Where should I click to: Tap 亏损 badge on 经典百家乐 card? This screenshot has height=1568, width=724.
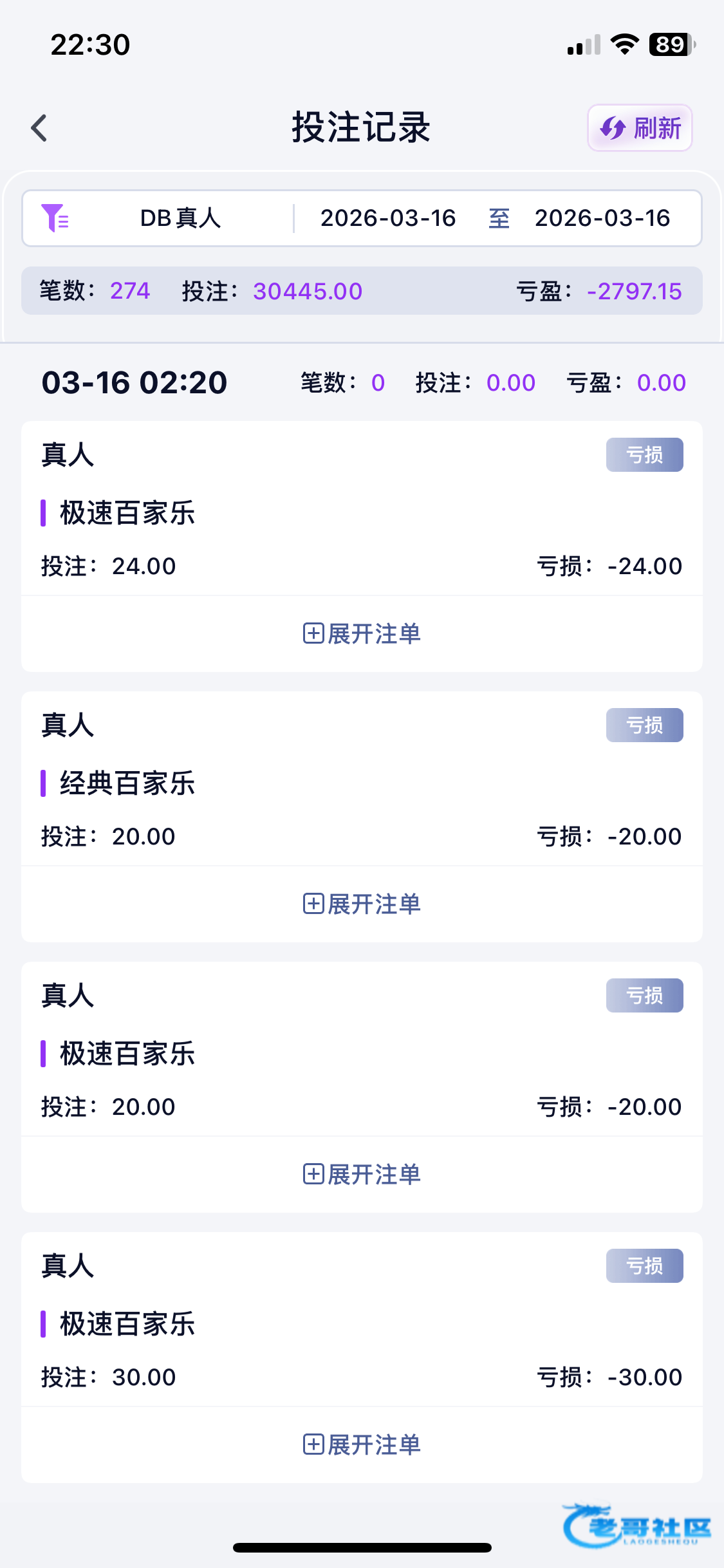(x=644, y=725)
